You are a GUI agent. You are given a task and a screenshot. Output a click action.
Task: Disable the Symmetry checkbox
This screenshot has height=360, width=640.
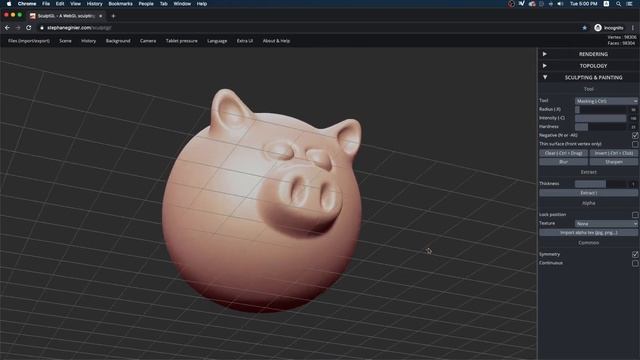635,254
